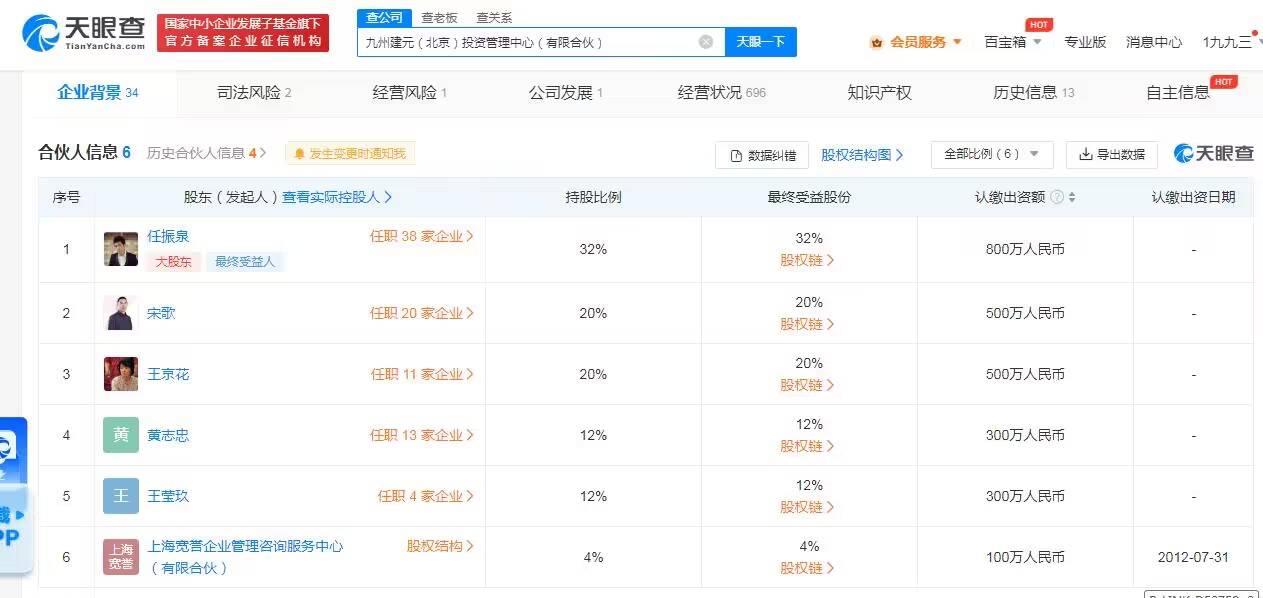This screenshot has height=598, width=1263.
Task: Click the question mark icon beside 认缴出资额
Action: [1056, 198]
